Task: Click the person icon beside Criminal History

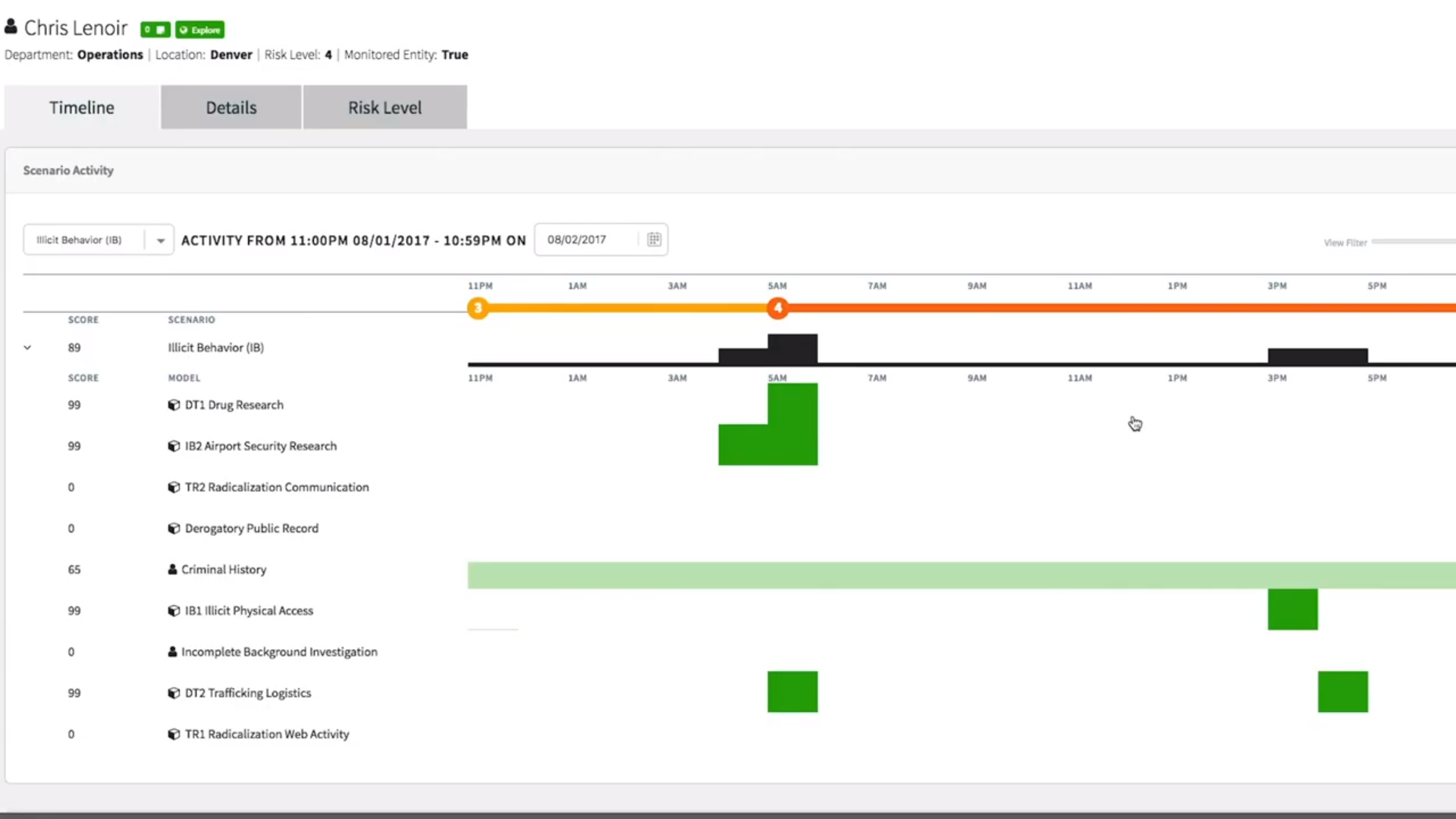Action: pos(172,570)
